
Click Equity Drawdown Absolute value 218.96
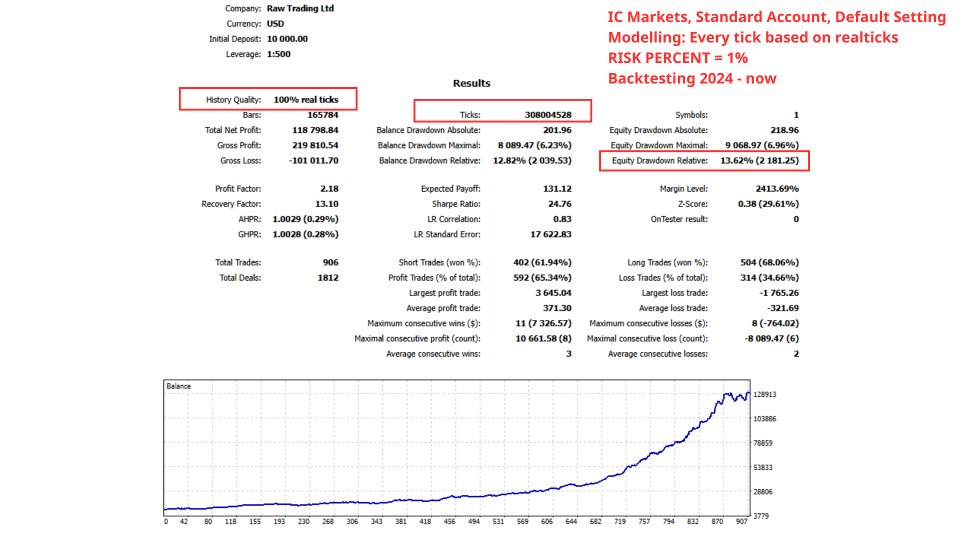(x=784, y=130)
